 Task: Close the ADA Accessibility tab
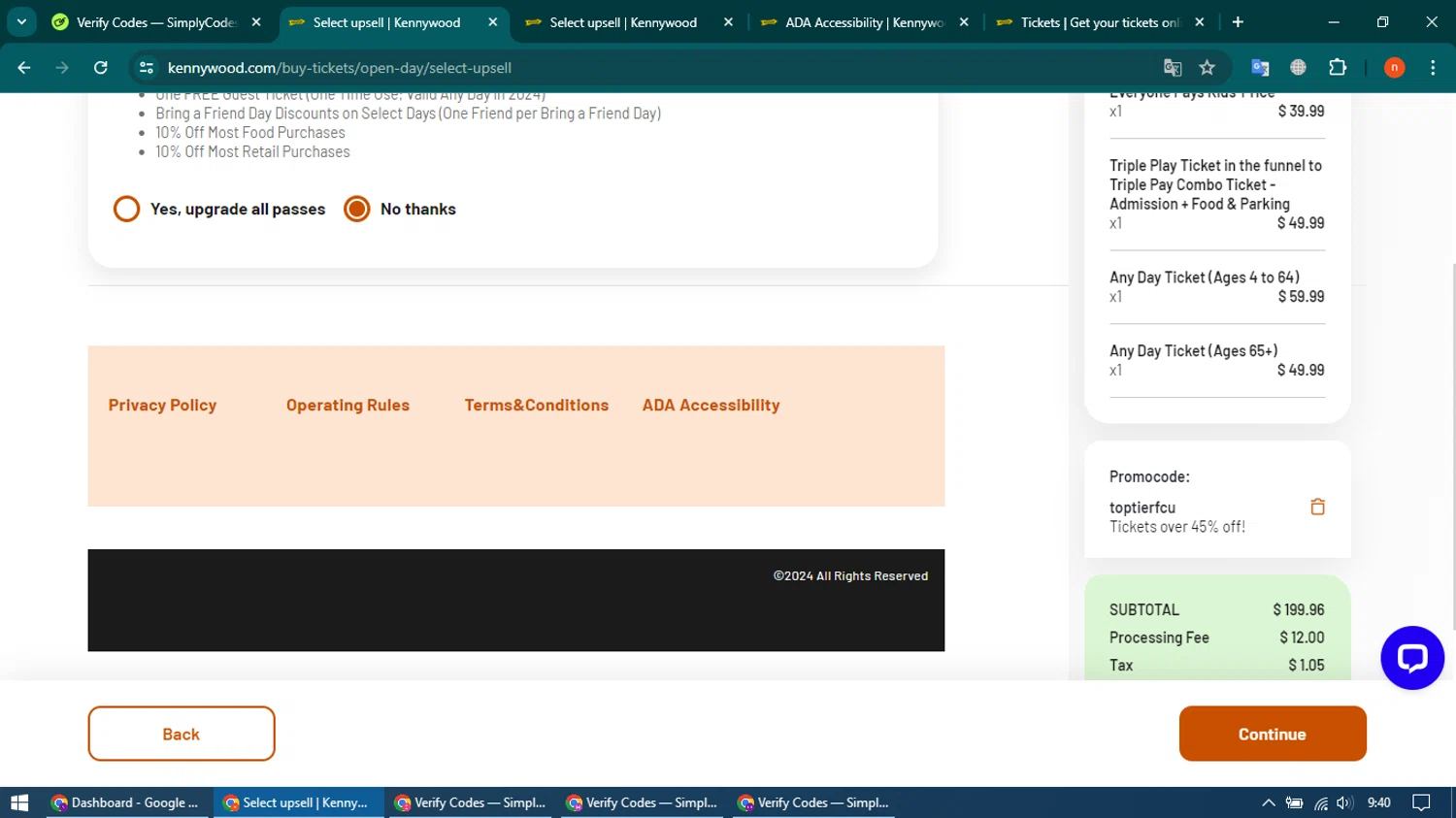[964, 22]
